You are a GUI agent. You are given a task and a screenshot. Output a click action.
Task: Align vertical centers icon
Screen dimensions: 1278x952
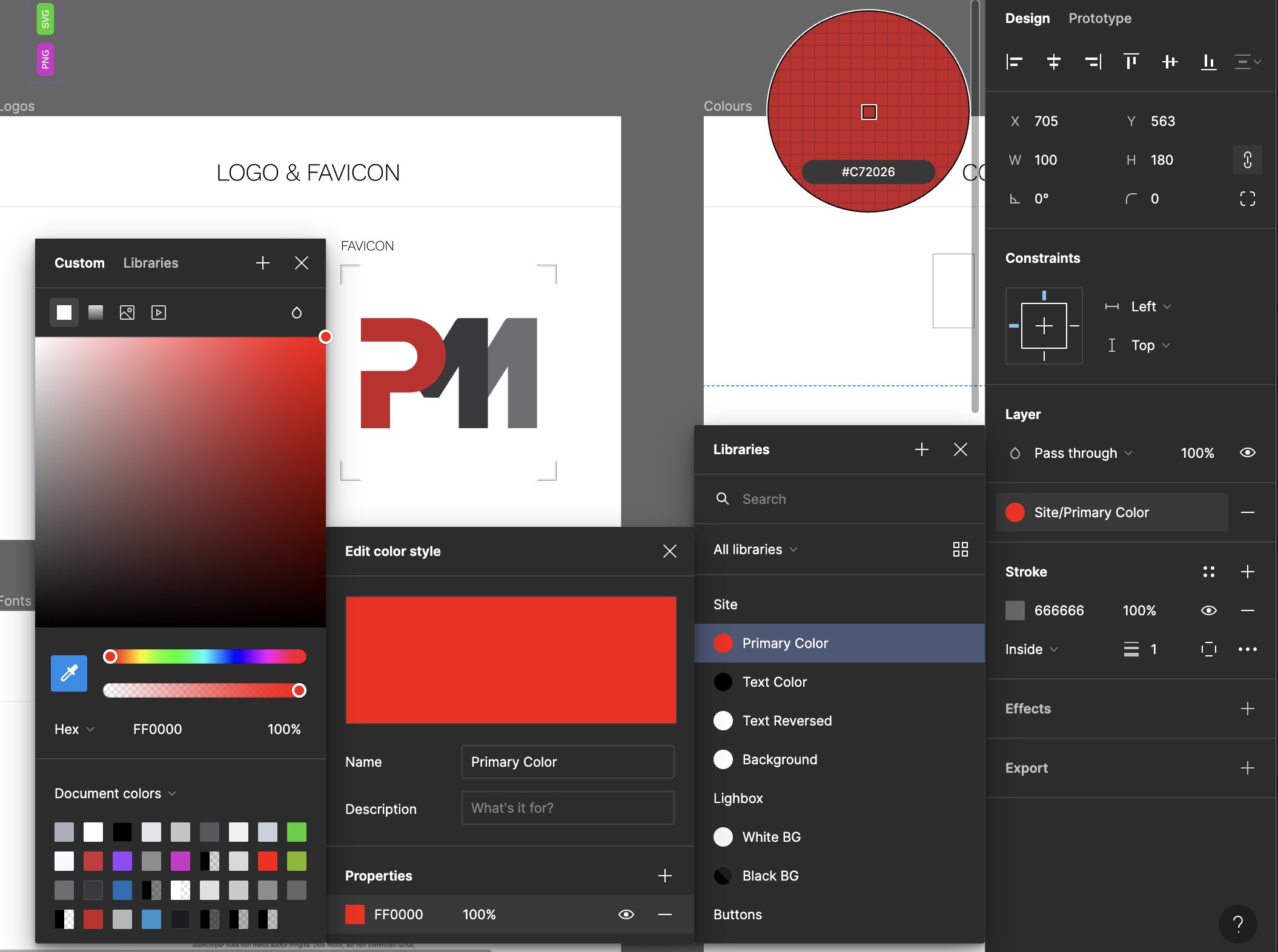(1170, 62)
